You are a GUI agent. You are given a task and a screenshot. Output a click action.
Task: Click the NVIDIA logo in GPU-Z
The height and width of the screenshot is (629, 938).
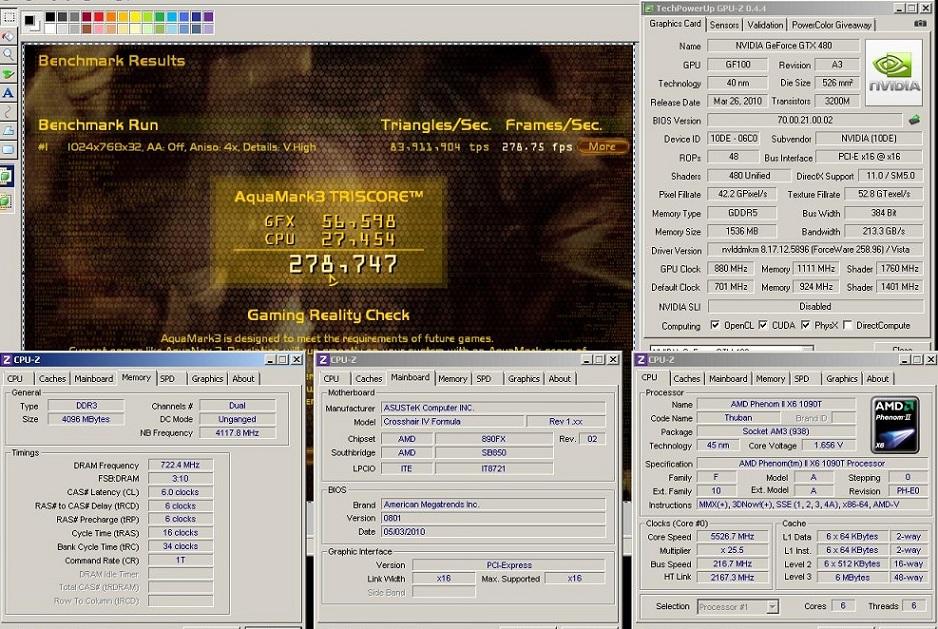click(x=894, y=72)
